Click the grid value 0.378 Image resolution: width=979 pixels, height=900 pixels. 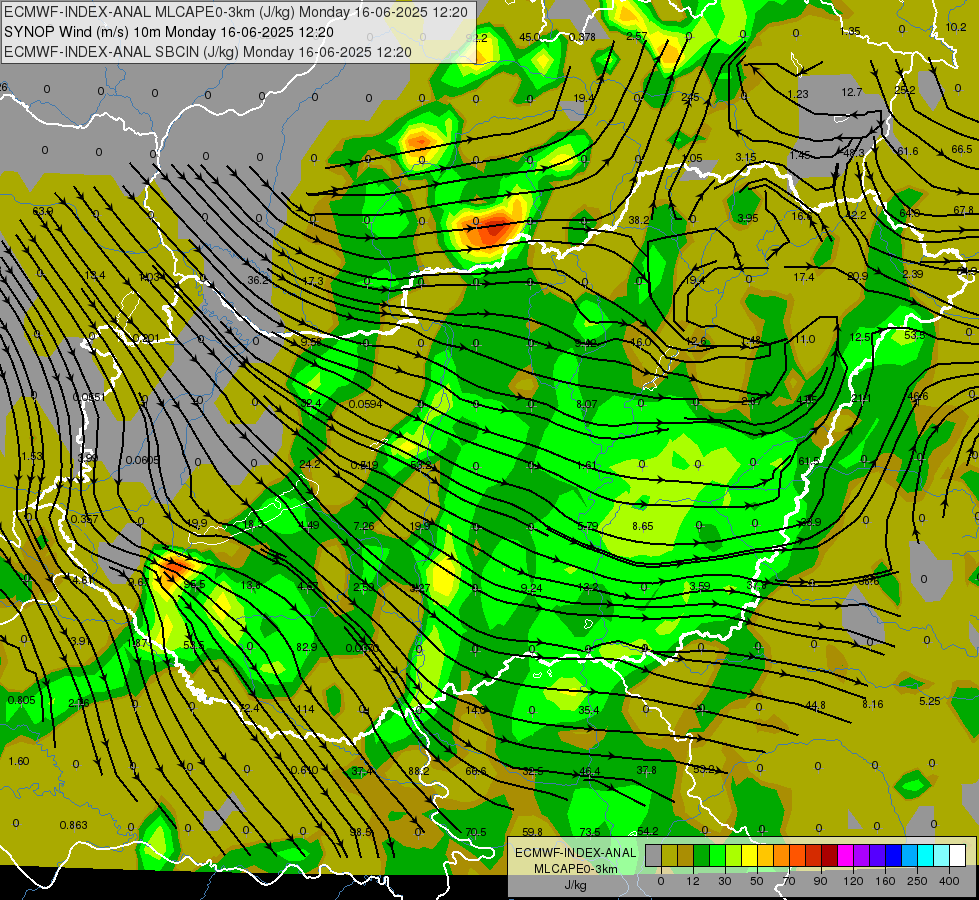pyautogui.click(x=582, y=37)
